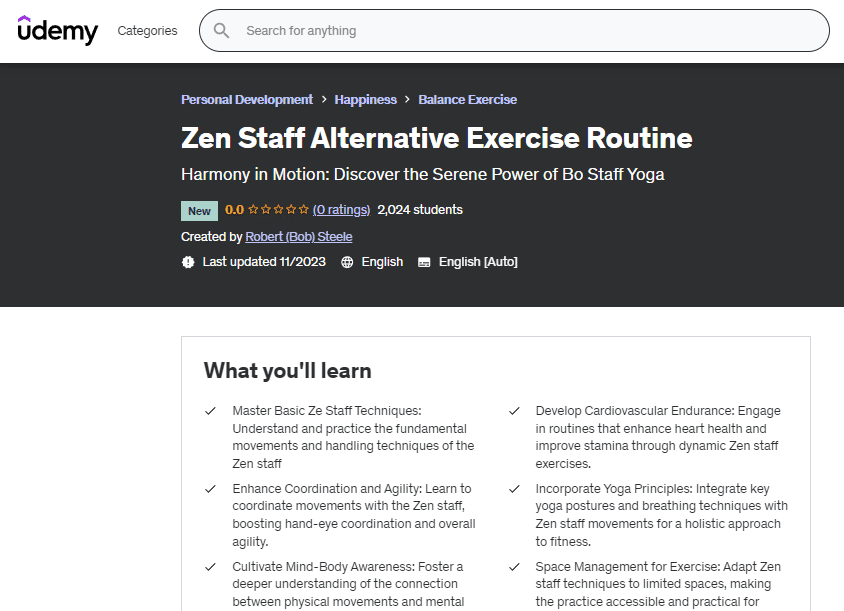Open the Happiness breadcrumb link
Screen dimensions: 844x611
pos(365,100)
